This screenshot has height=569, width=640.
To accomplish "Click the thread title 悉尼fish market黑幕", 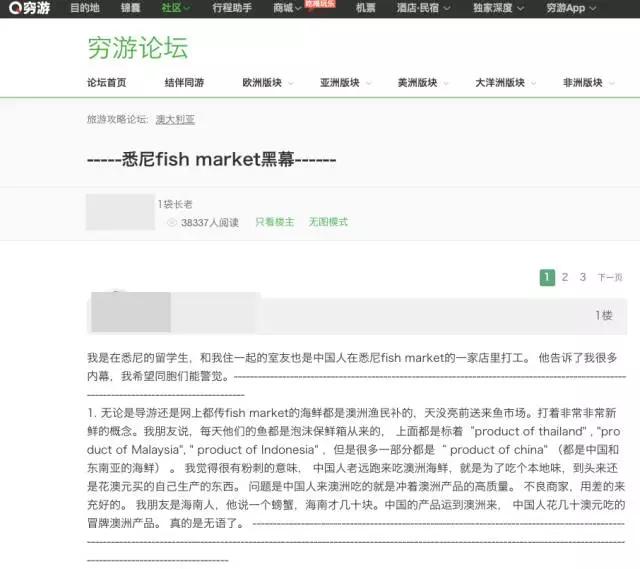I will pyautogui.click(x=211, y=159).
